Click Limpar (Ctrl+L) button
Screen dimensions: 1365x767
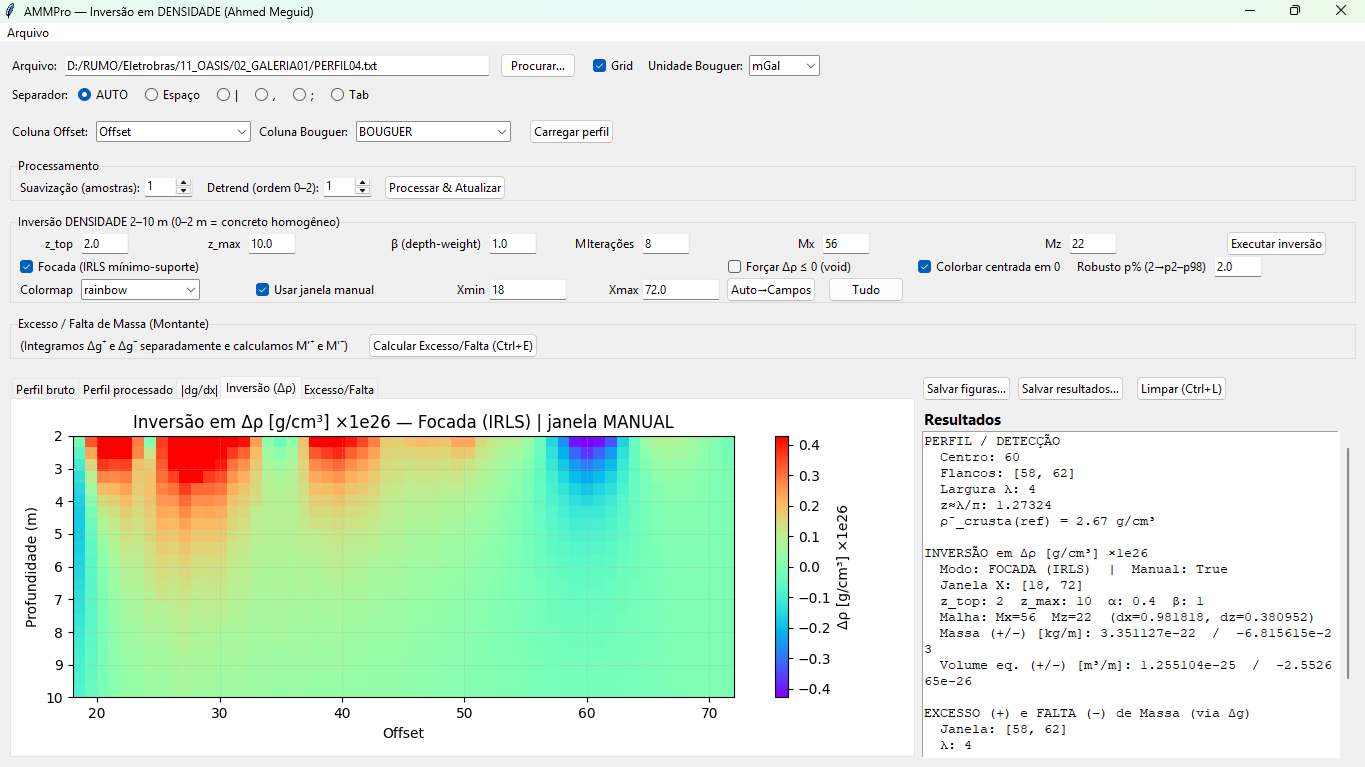1182,389
